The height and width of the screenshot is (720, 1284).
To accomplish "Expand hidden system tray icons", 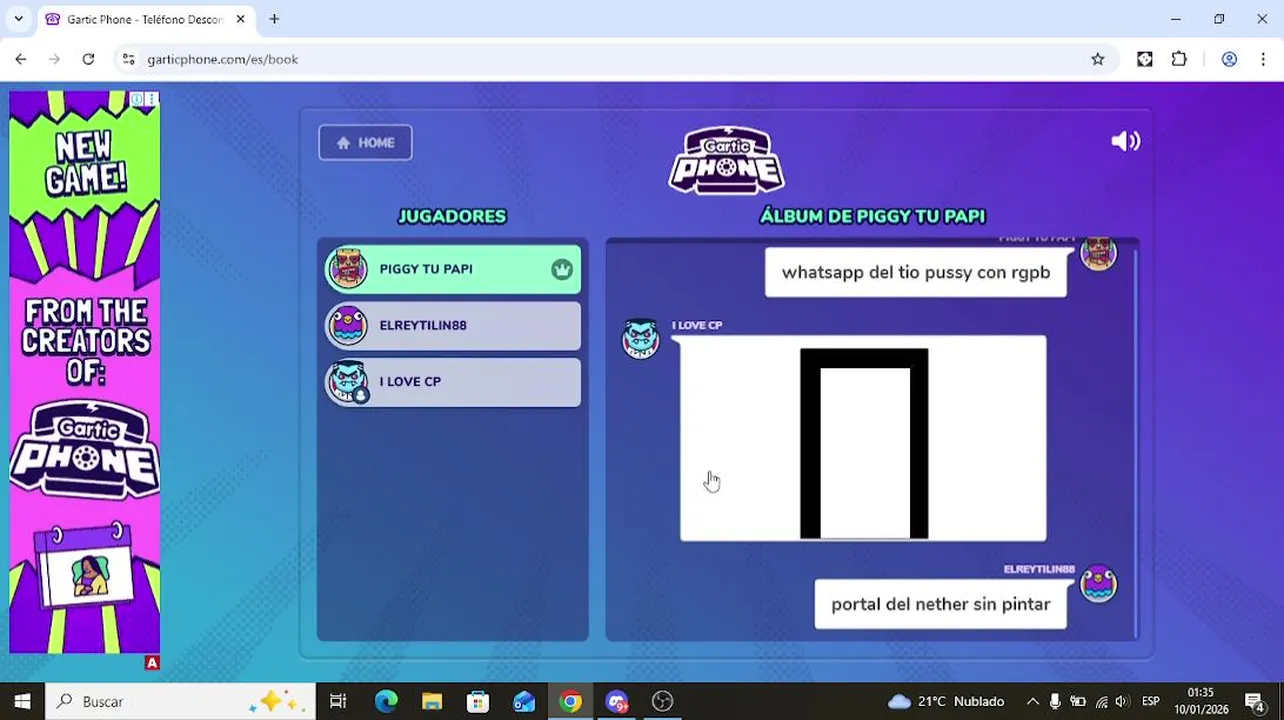I will (1032, 701).
